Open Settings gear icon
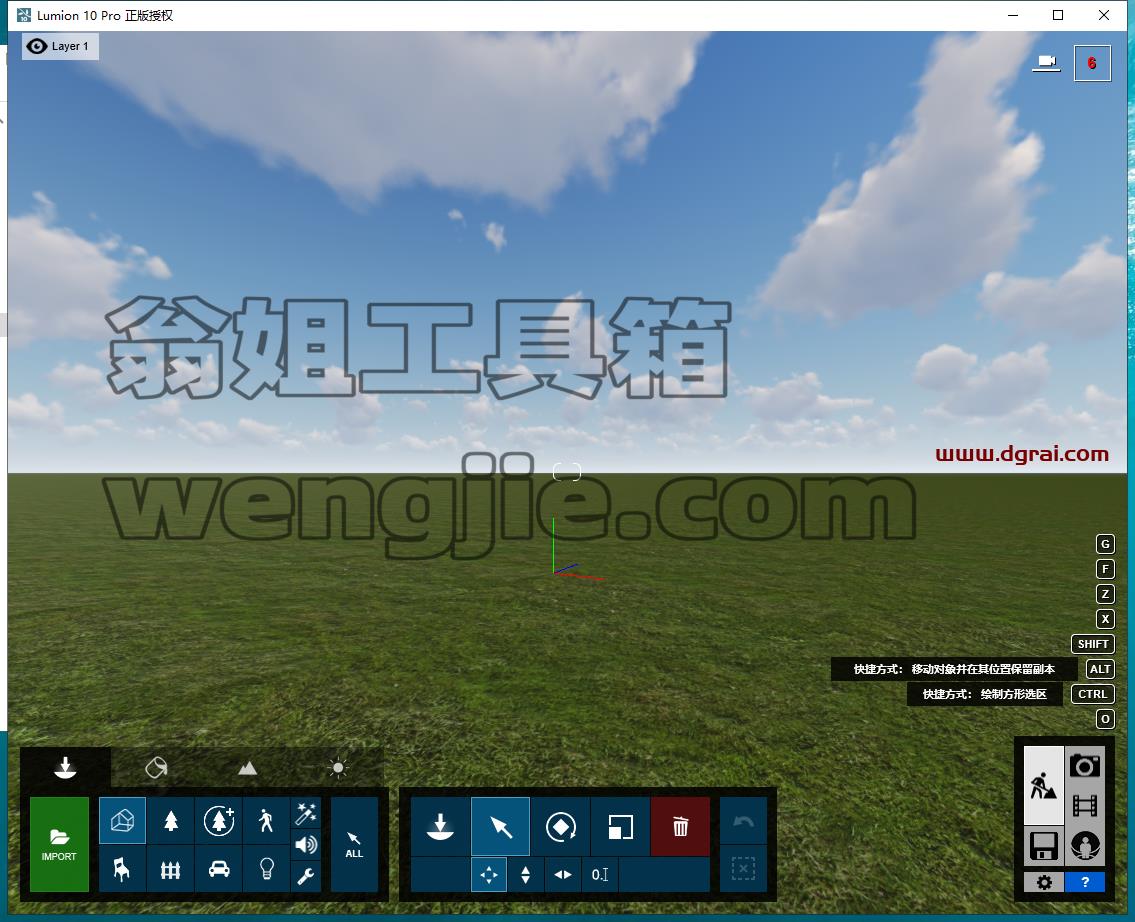Screen dimensions: 1135x922 1044,882
